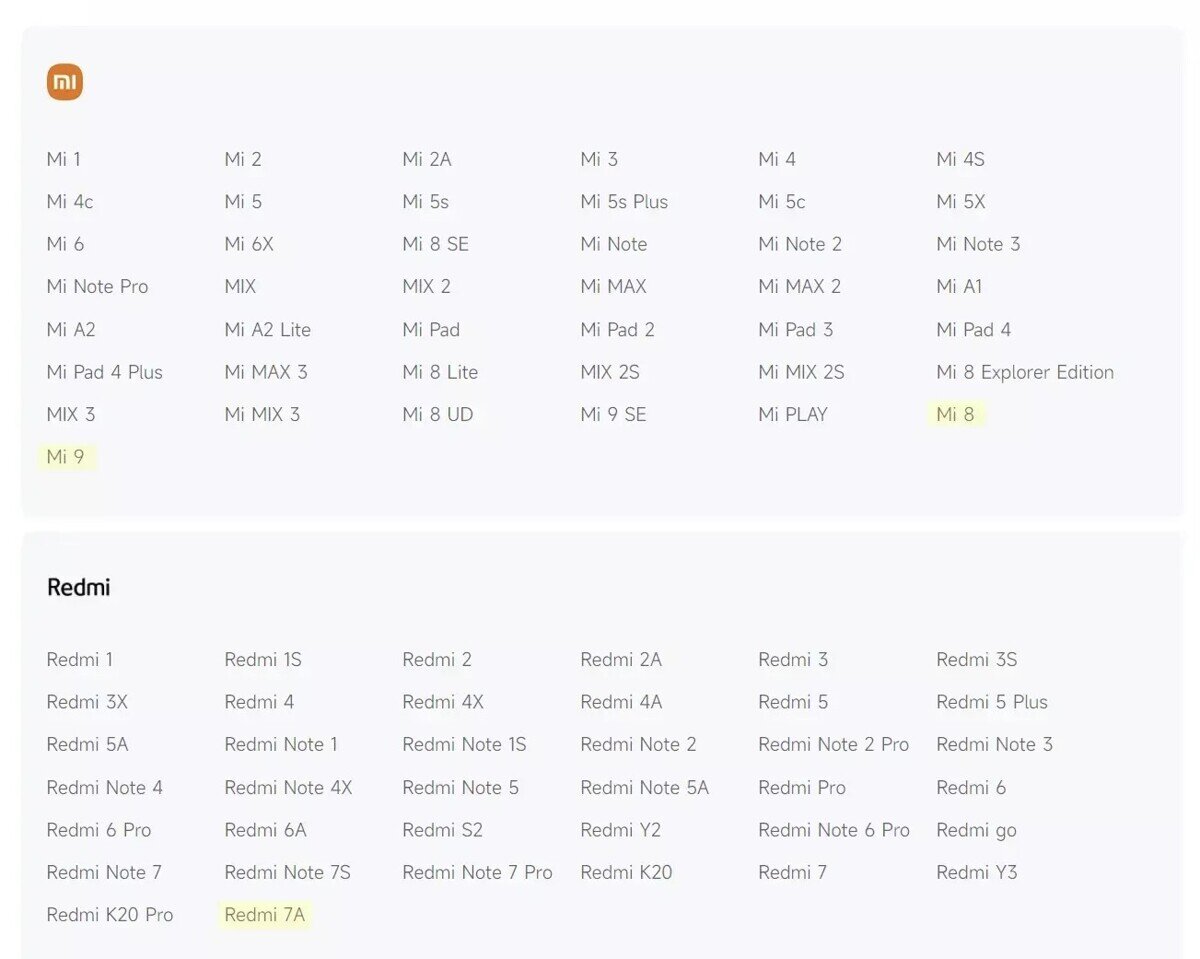Image resolution: width=1200 pixels, height=959 pixels.
Task: Open the highlighted Mi 9 entry
Action: pyautogui.click(x=66, y=457)
